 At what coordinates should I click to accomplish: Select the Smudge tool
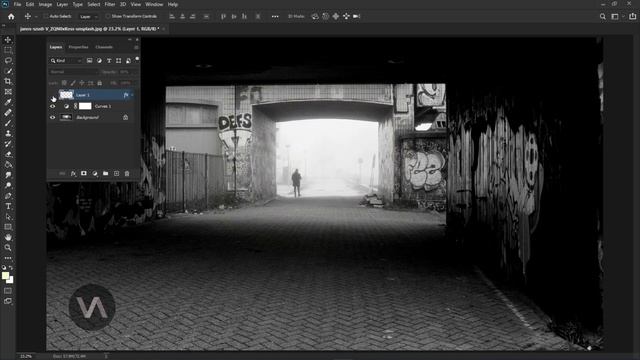click(8, 175)
